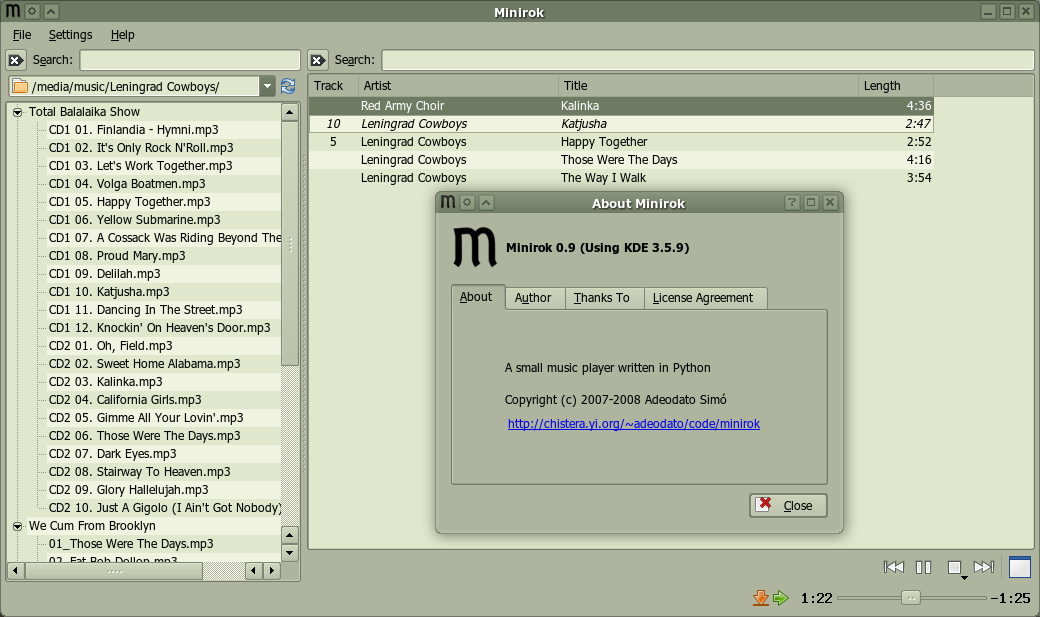1040x617 pixels.
Task: Click the large Minirok logo in About dialog
Action: click(474, 247)
